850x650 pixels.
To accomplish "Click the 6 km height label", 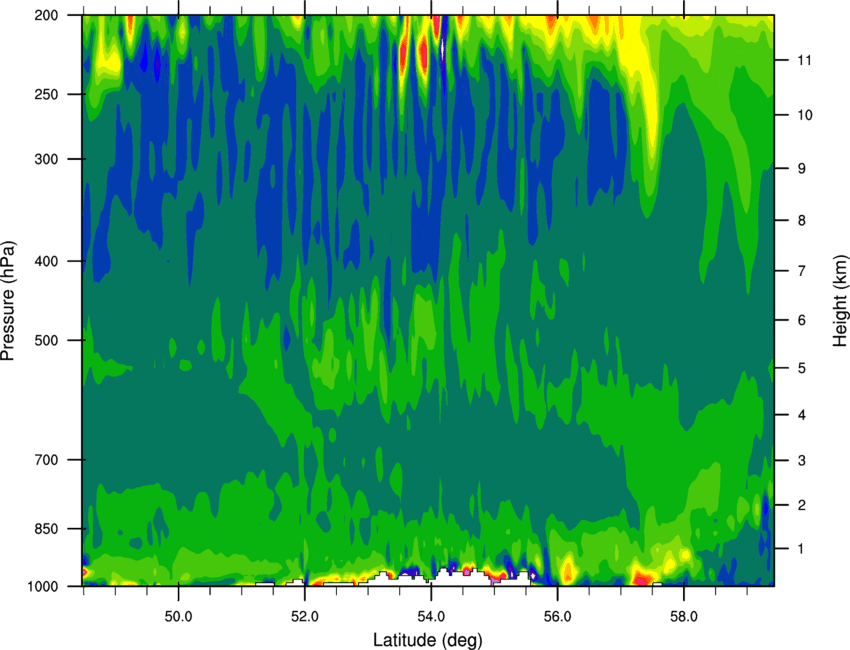I will coord(801,320).
